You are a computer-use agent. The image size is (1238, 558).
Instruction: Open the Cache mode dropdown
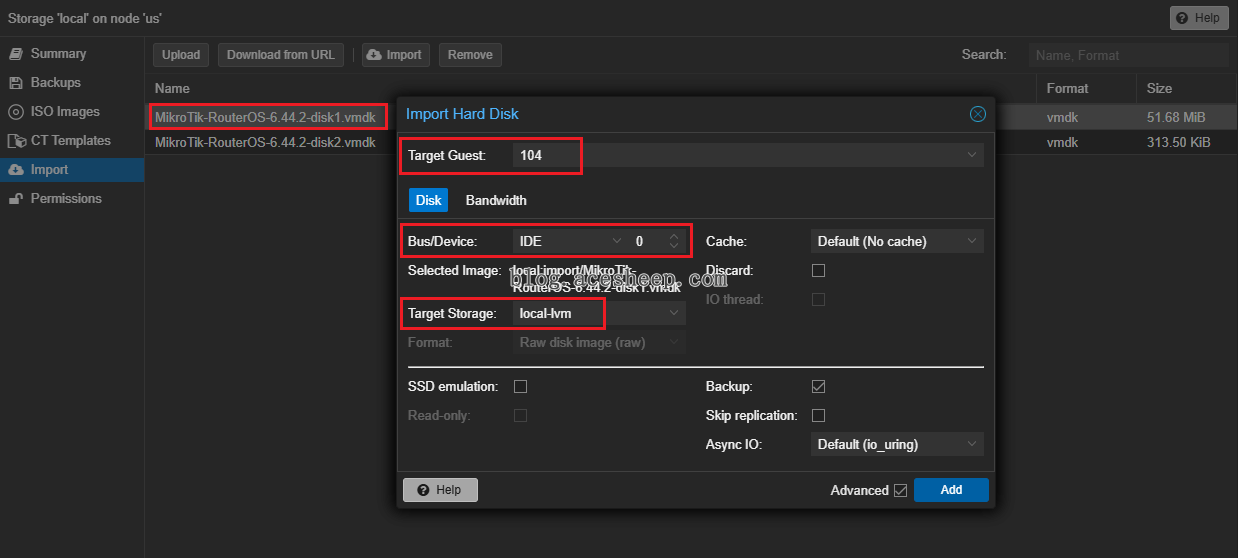[x=897, y=241]
